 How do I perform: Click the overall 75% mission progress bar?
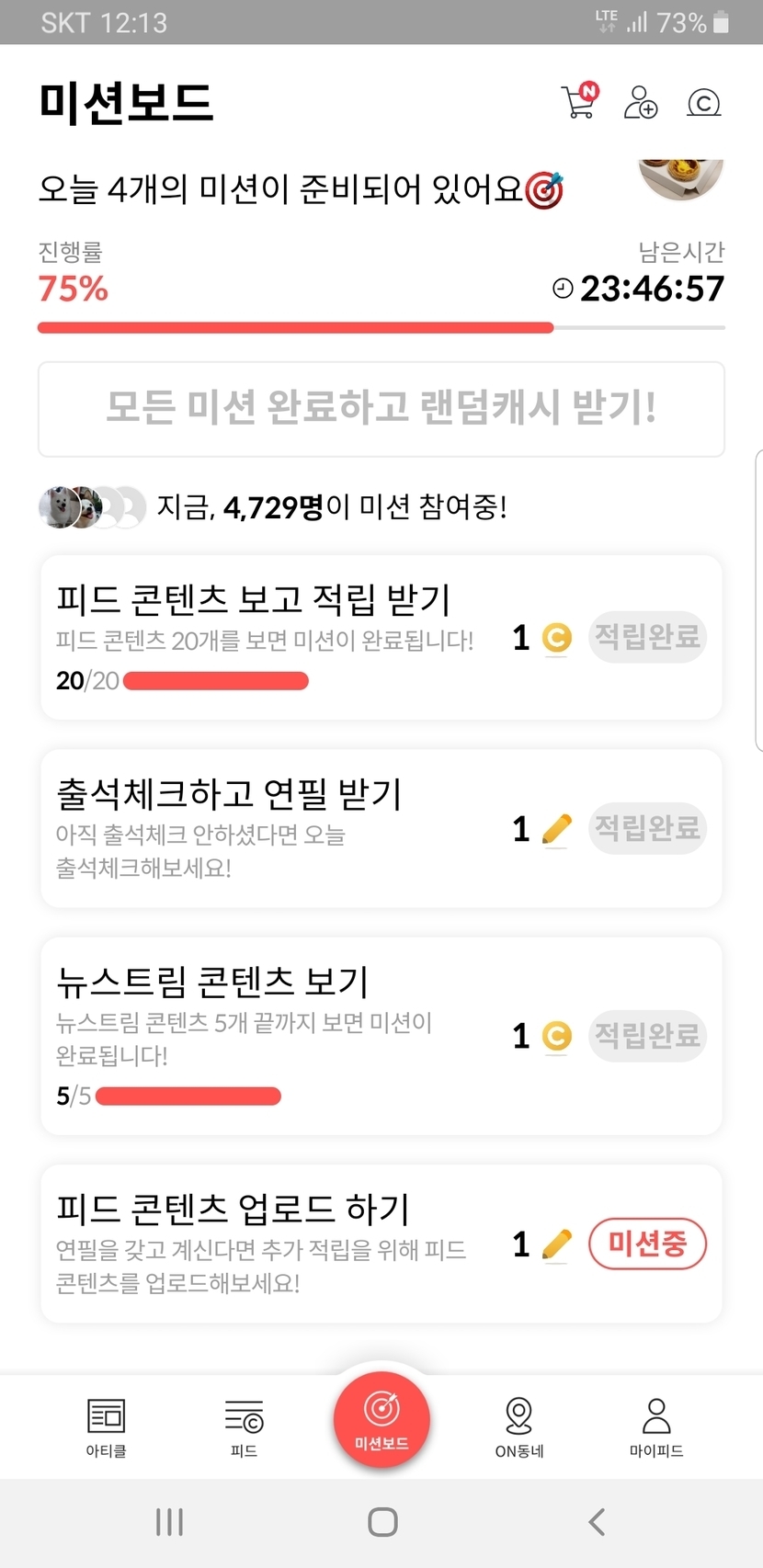point(381,327)
